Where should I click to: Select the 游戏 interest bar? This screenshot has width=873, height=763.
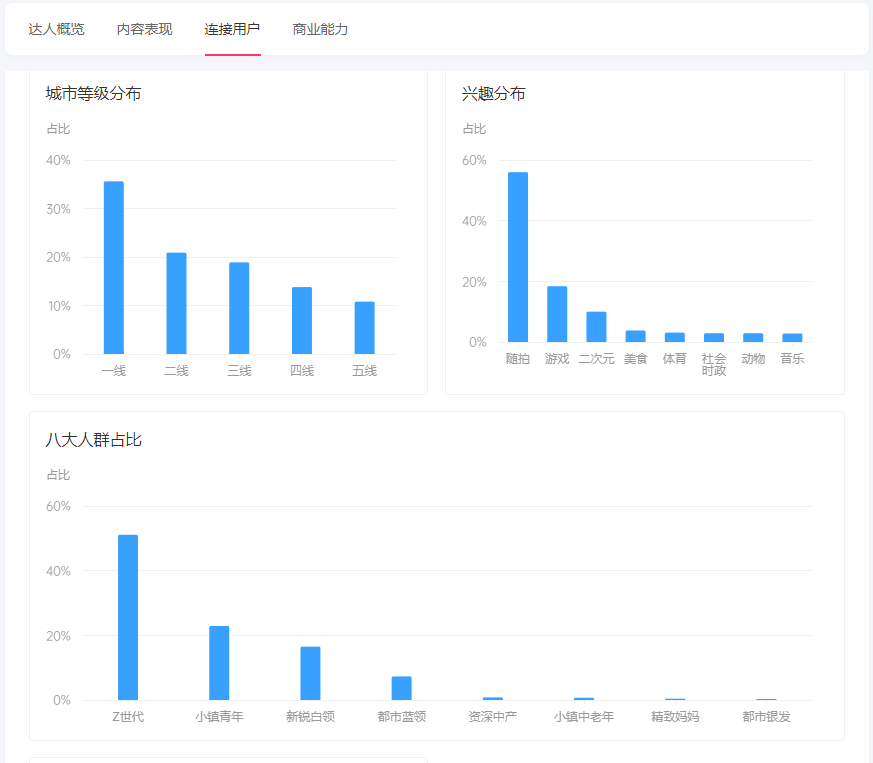pyautogui.click(x=557, y=314)
